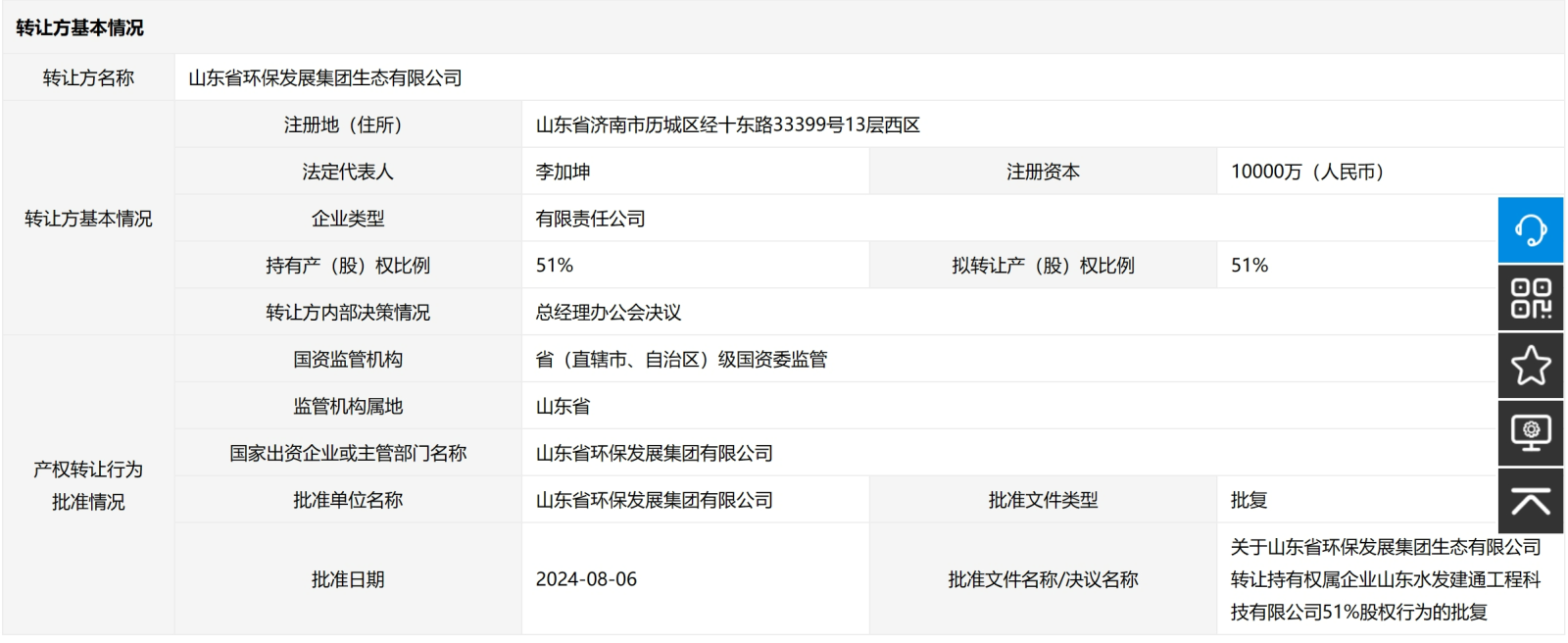Click the star favorite icon
This screenshot has width=1568, height=643.
tap(1531, 366)
